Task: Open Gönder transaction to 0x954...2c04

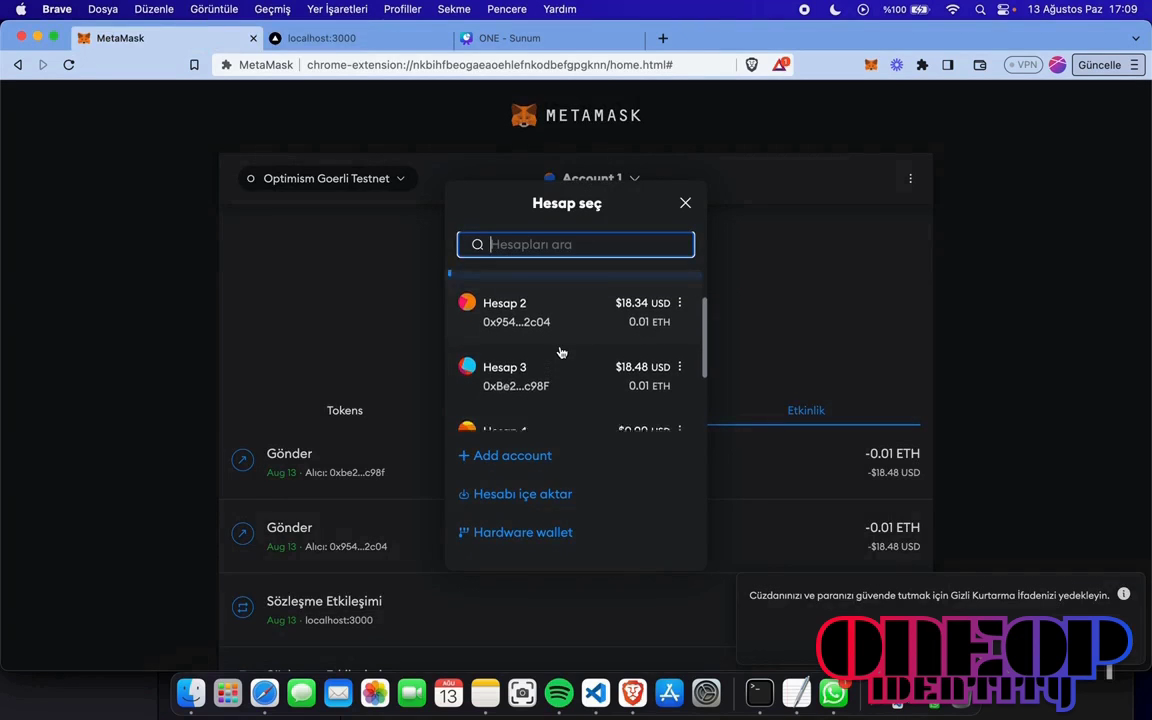Action: point(576,536)
